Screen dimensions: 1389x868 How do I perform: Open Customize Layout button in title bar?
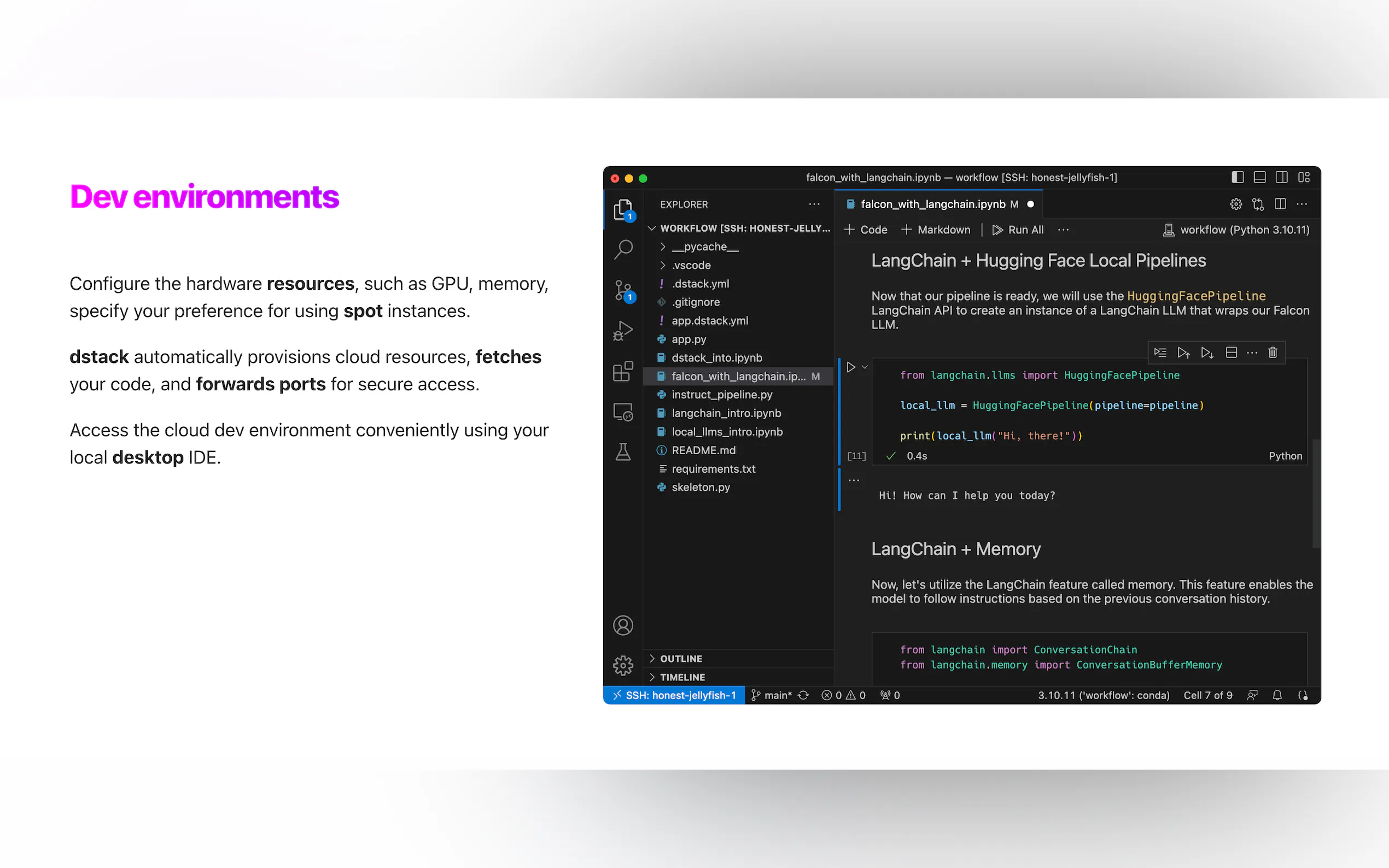(1304, 178)
